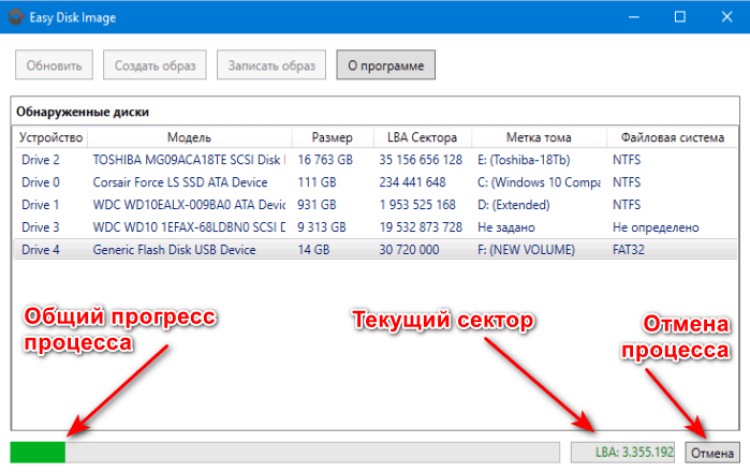Click the Обновить button
The width and height of the screenshot is (750, 472).
(x=54, y=66)
